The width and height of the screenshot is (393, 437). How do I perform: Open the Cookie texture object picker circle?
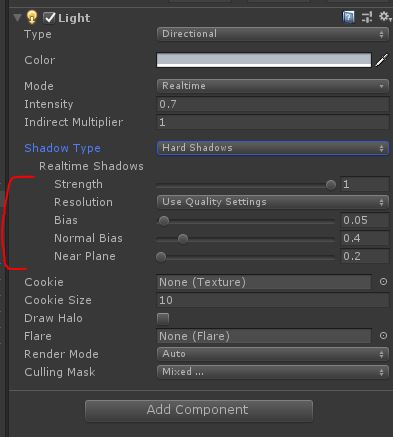tap(383, 282)
